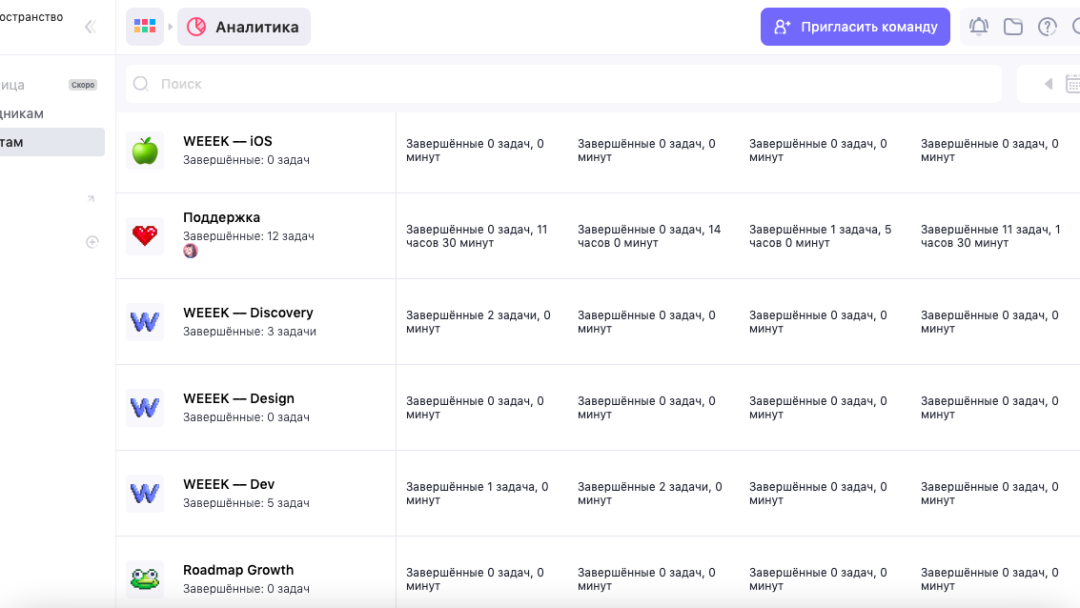Open the WEEEK — Discovery project row
Viewport: 1080px width, 608px height.
point(248,313)
